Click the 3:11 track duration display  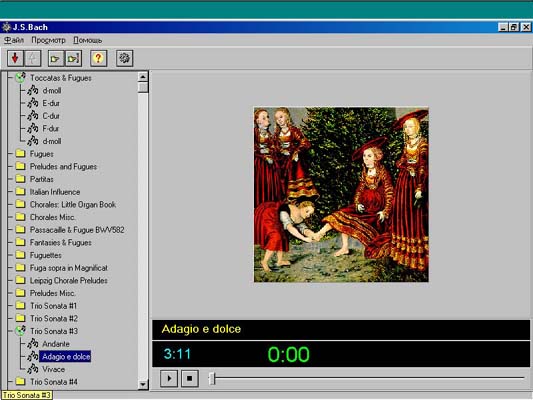pyautogui.click(x=177, y=354)
